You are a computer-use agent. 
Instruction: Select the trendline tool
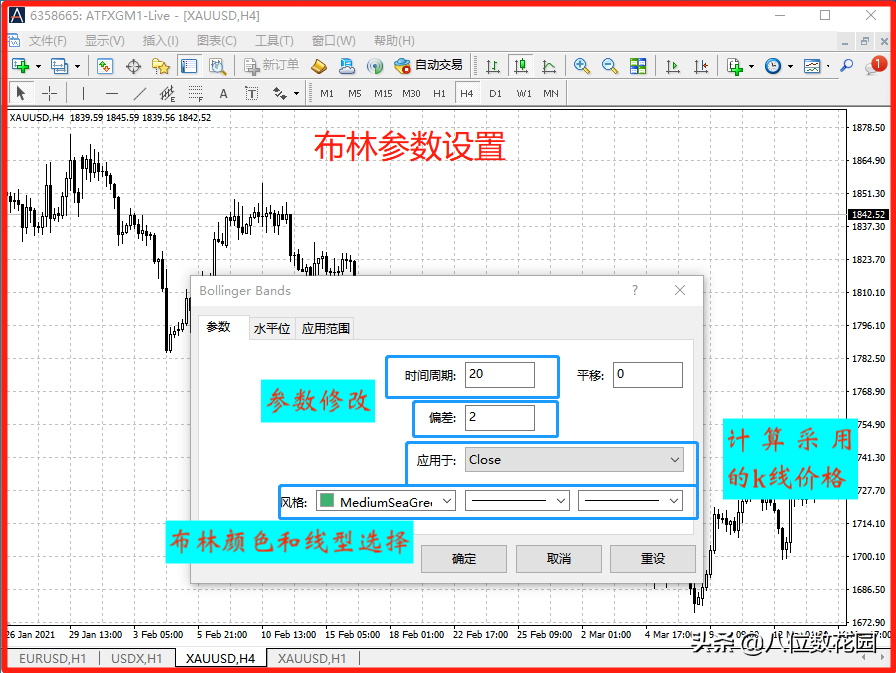coord(140,93)
